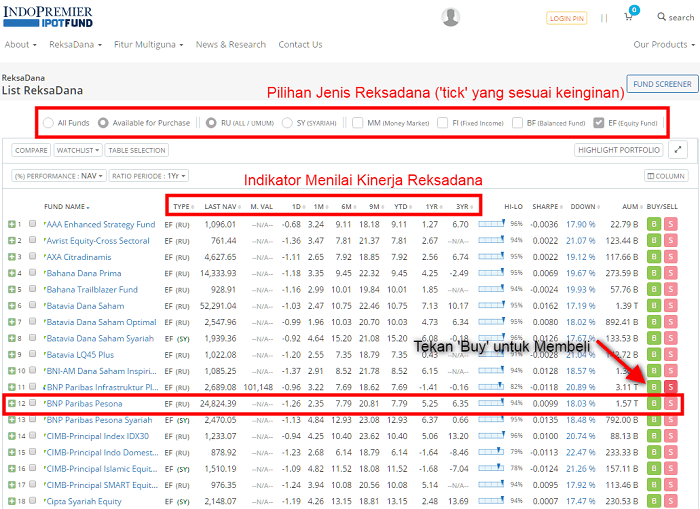Open the shopping cart icon
This screenshot has width=700, height=509.
coord(628,17)
